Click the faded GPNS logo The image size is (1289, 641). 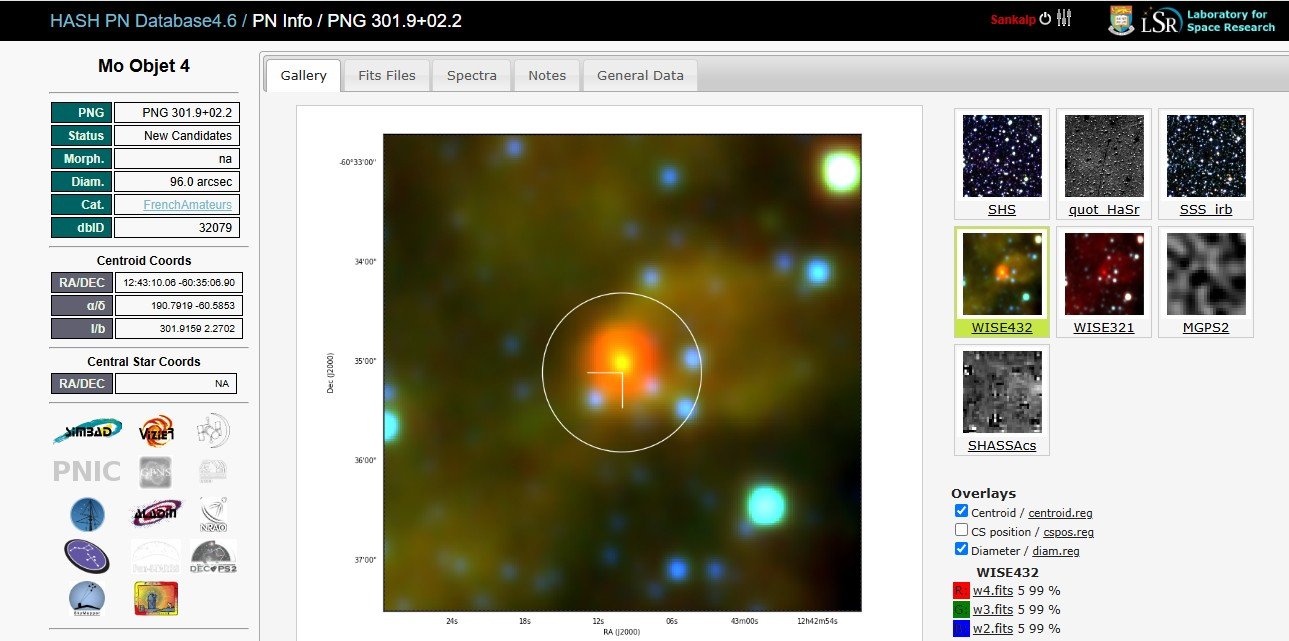pos(156,472)
